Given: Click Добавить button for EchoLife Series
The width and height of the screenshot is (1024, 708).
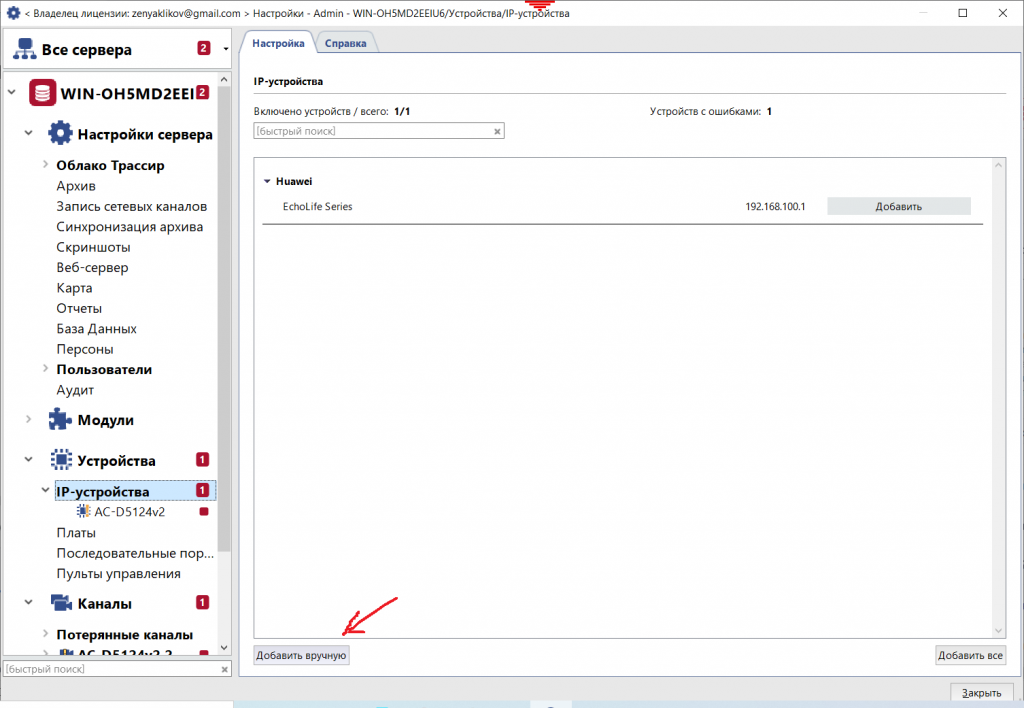Looking at the screenshot, I should [x=898, y=207].
